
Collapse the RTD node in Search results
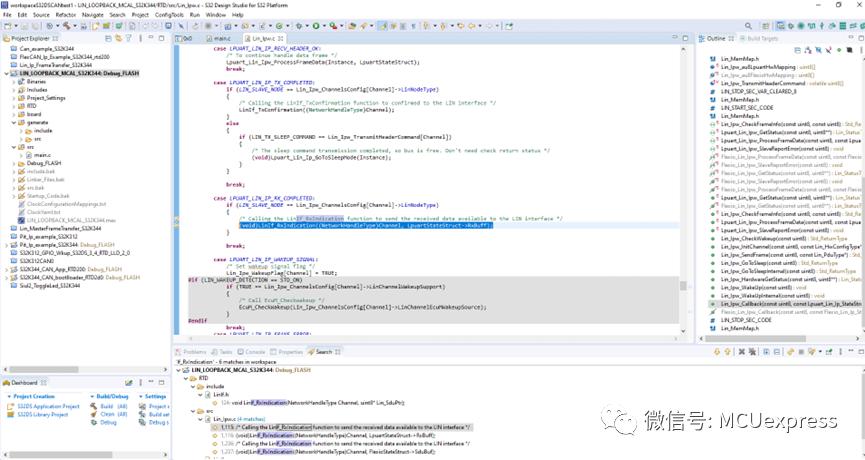click(186, 378)
